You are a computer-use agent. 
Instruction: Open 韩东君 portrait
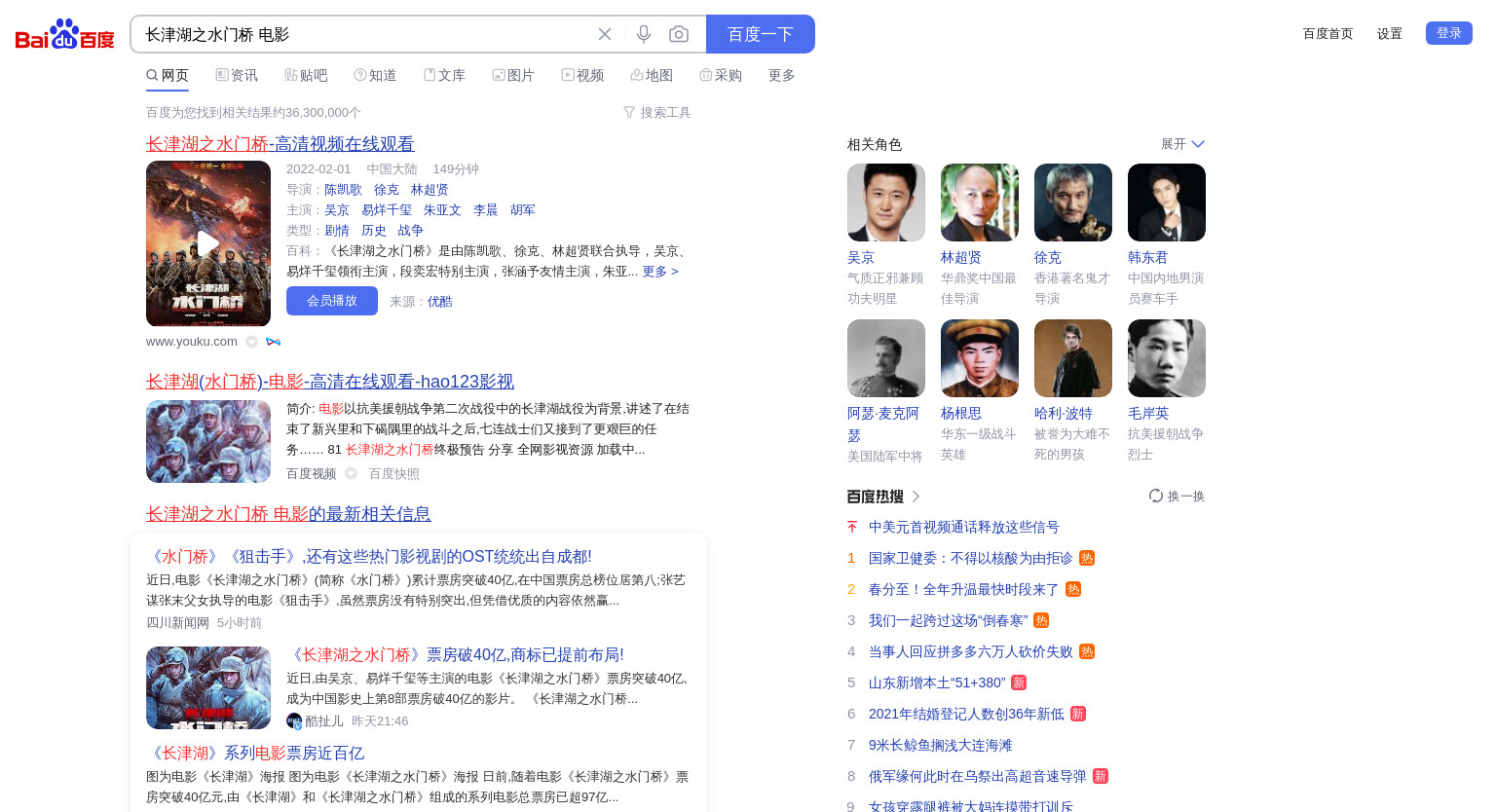(x=1167, y=203)
